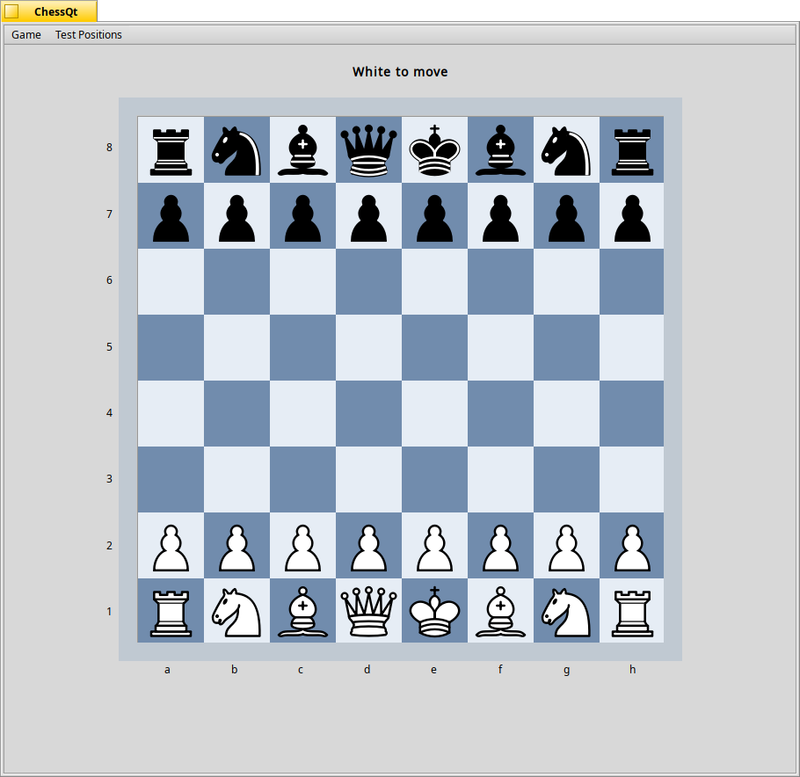
Task: Click the empty e4 square
Action: [435, 413]
